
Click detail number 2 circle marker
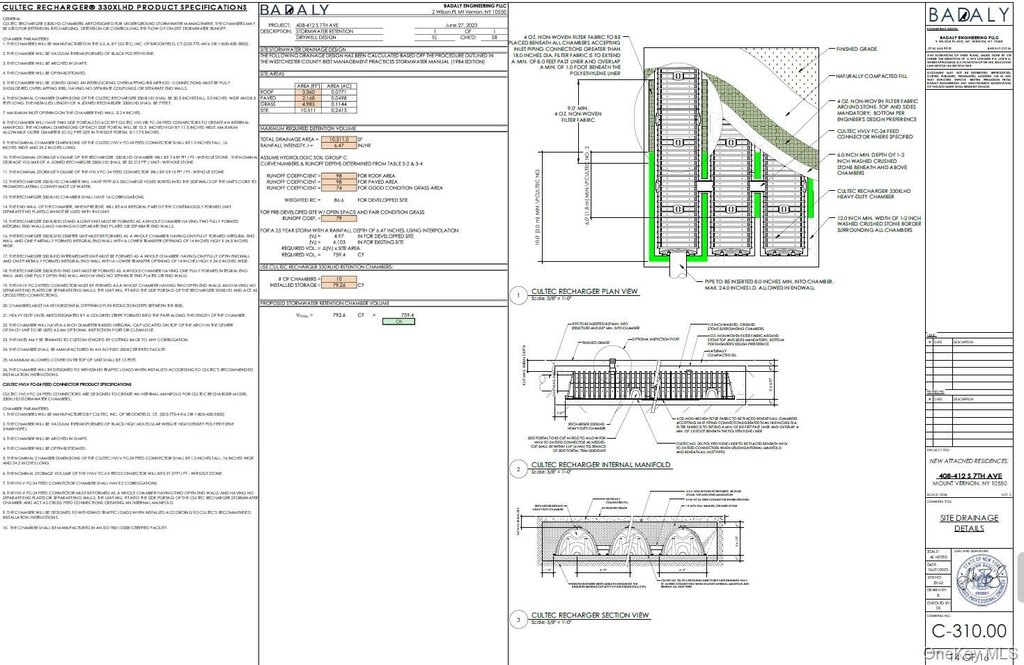click(x=519, y=468)
